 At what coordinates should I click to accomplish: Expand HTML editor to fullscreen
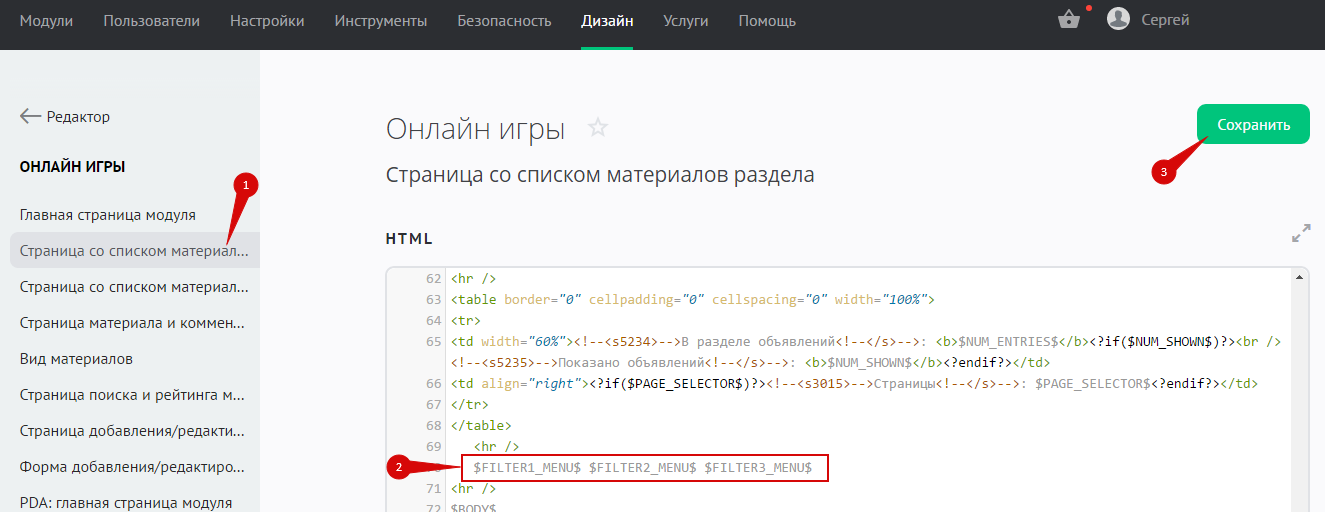1300,235
